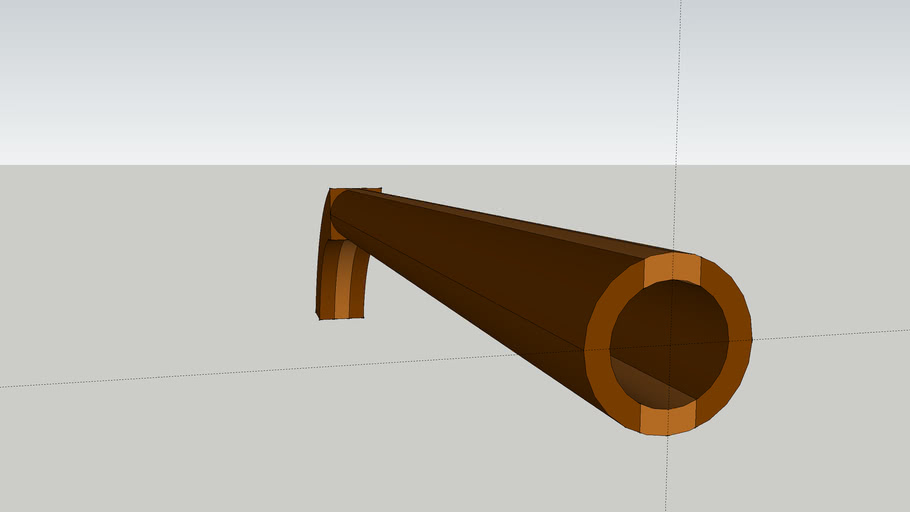910x512 pixels.
Task: Click the bottom end of the curved bracket
Action: 340,318
